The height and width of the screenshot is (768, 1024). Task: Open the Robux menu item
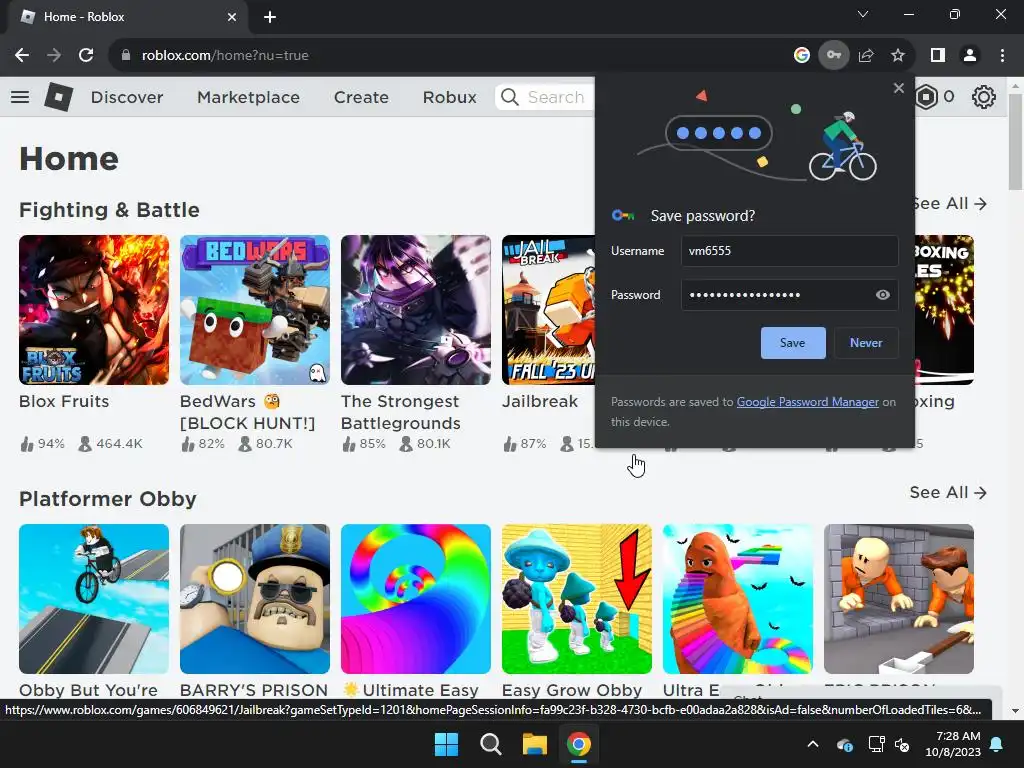point(449,97)
